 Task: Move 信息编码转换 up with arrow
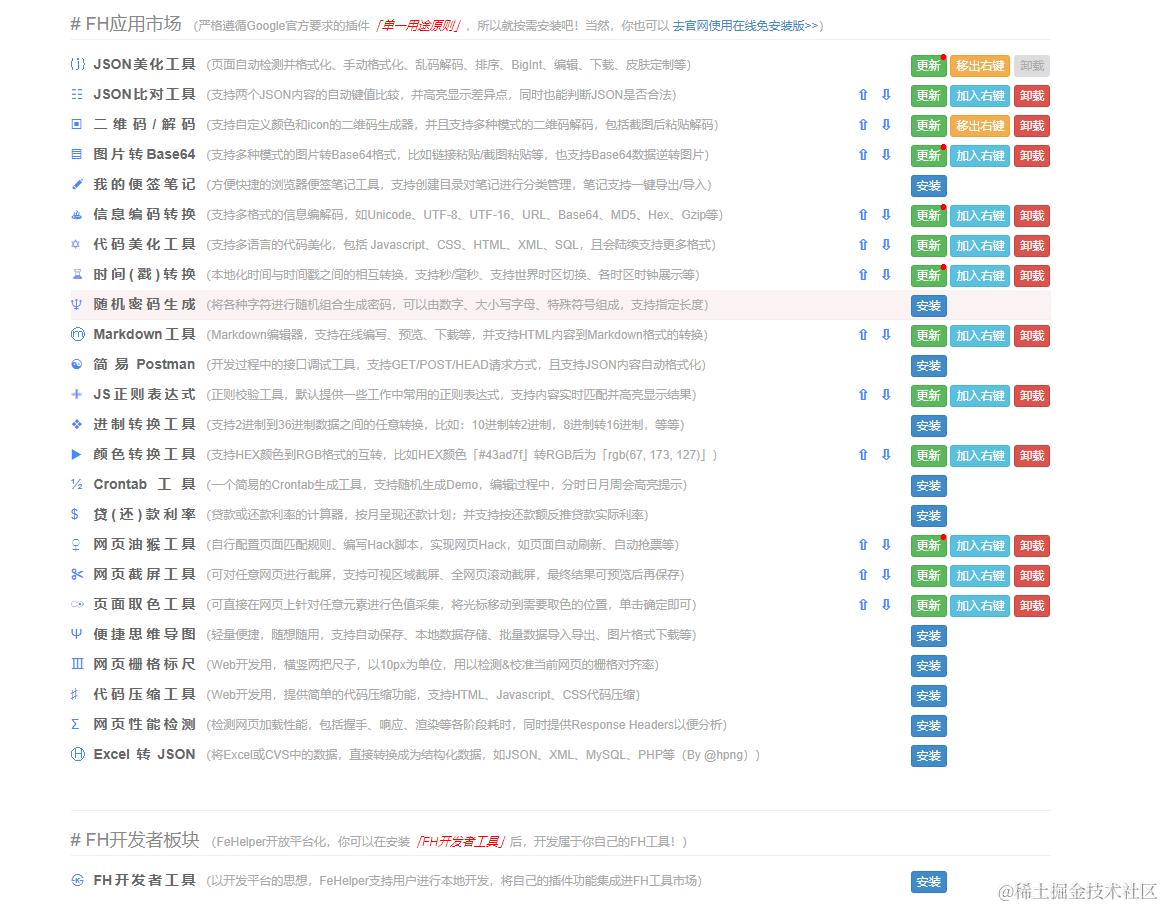tap(863, 215)
